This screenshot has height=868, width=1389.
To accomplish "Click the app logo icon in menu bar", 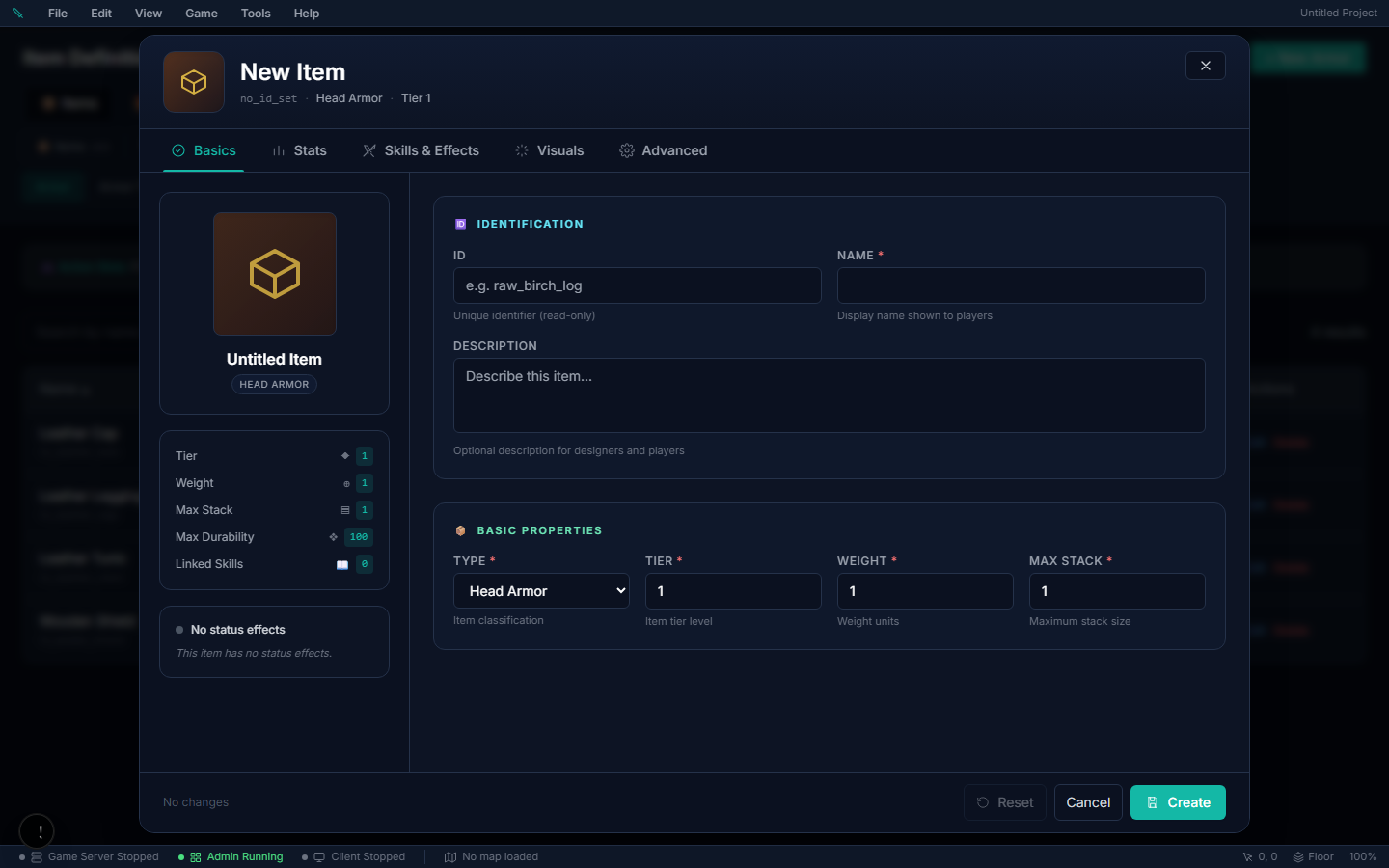I will coord(17,14).
